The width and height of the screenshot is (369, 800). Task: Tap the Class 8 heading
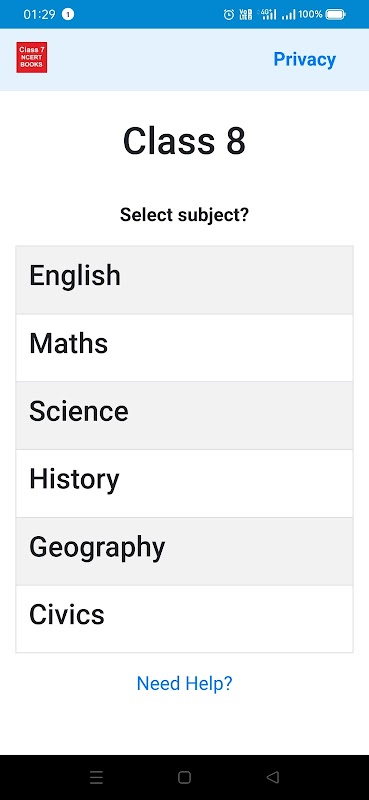[x=184, y=141]
